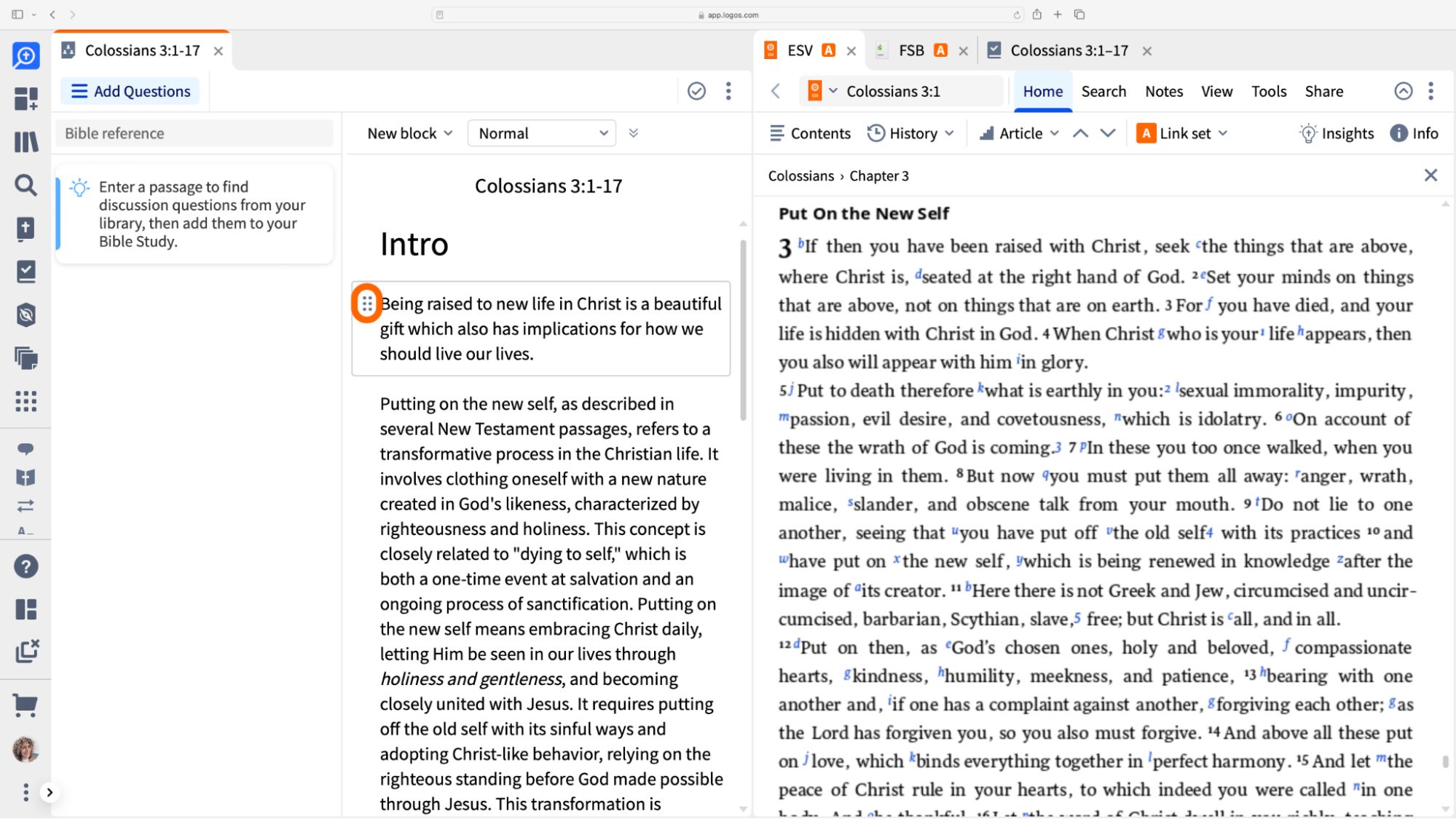Click the checkmark circle icon in the Bible Study toolbar
Screen dimensions: 1456x819
pyautogui.click(x=696, y=91)
